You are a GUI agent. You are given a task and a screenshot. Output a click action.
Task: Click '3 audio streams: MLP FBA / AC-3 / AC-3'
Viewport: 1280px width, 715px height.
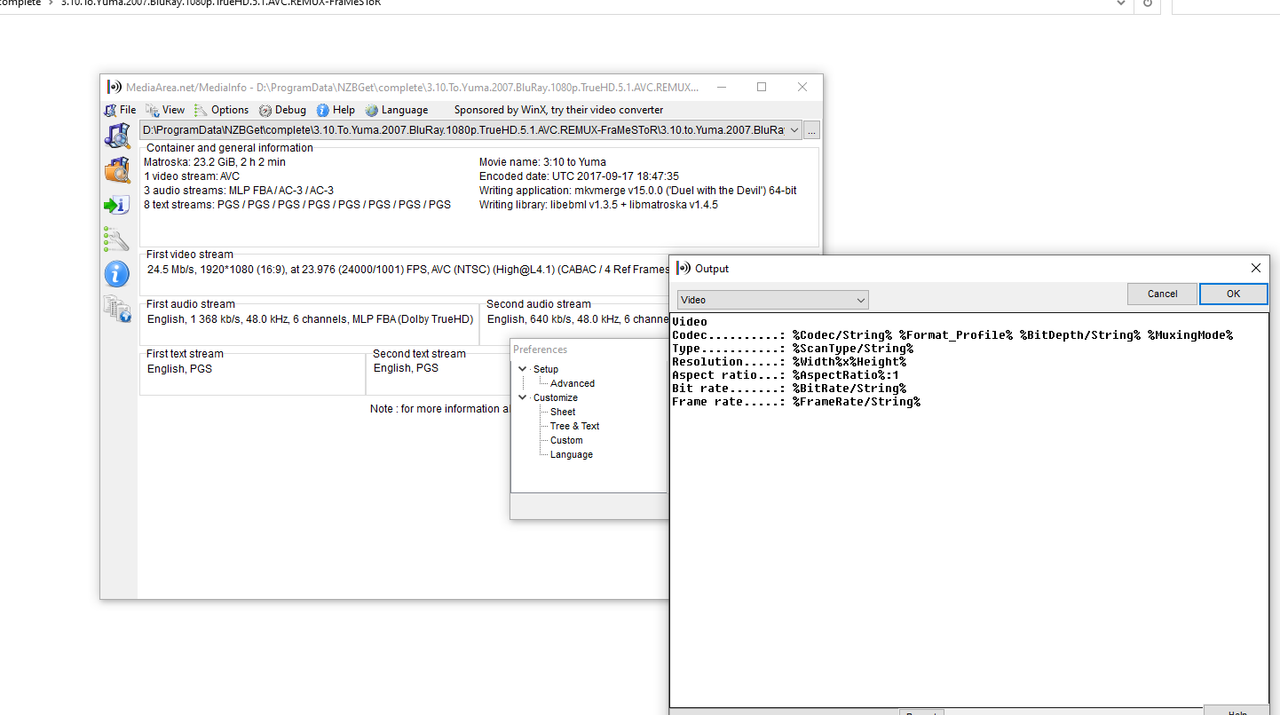click(x=239, y=190)
